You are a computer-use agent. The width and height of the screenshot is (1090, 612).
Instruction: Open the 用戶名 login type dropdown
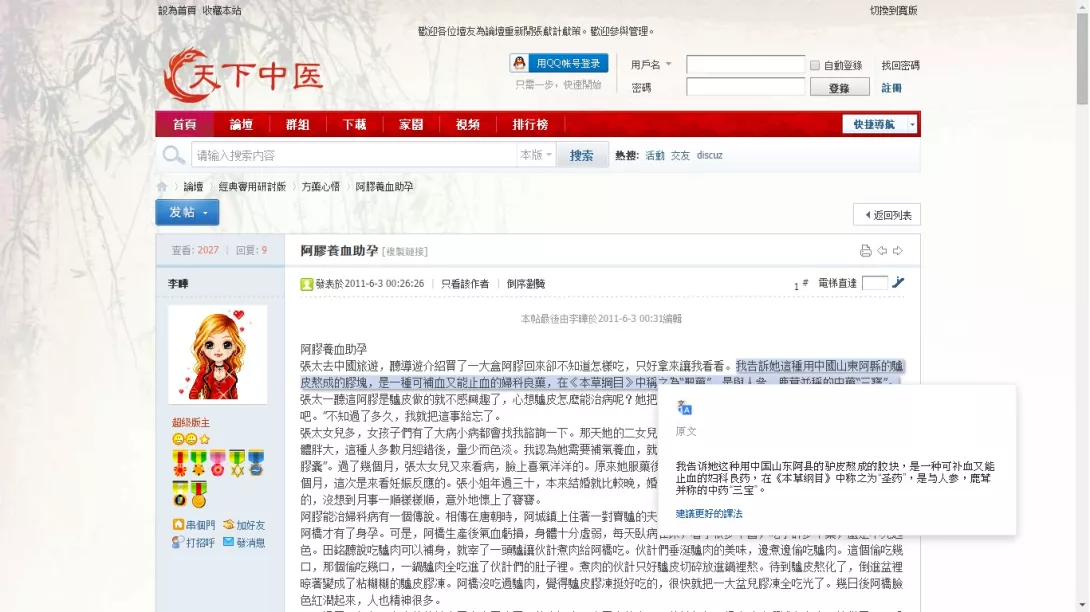pos(651,65)
